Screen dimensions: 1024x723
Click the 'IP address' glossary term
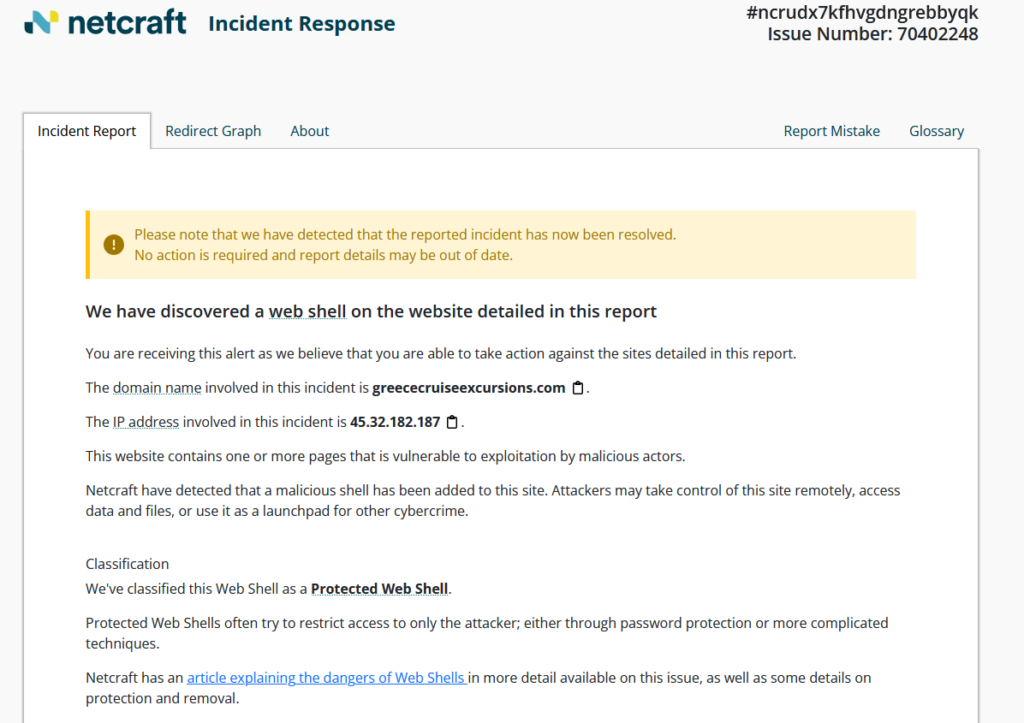pos(146,422)
